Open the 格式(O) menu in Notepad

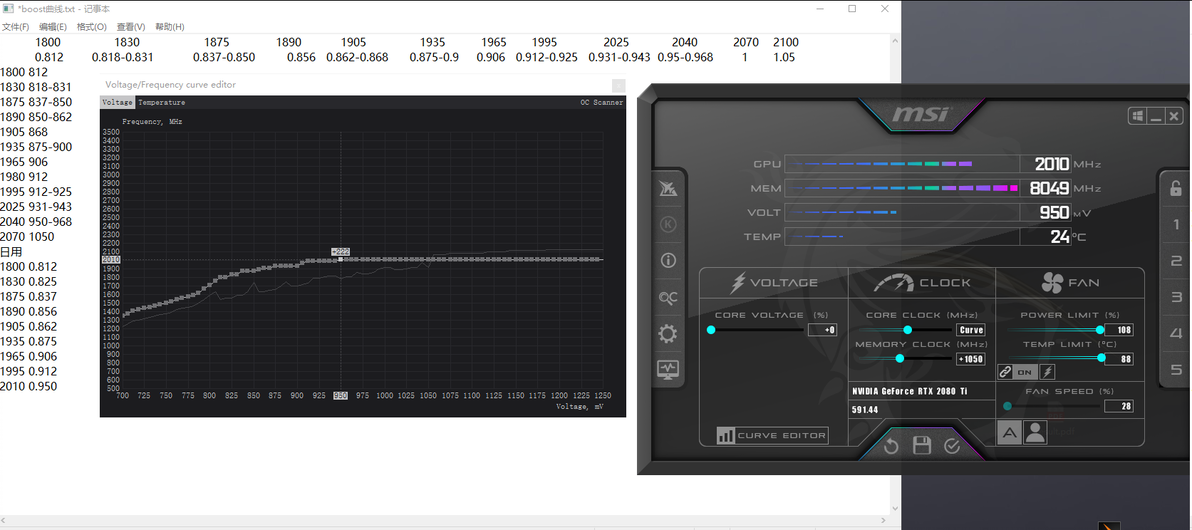pyautogui.click(x=92, y=27)
